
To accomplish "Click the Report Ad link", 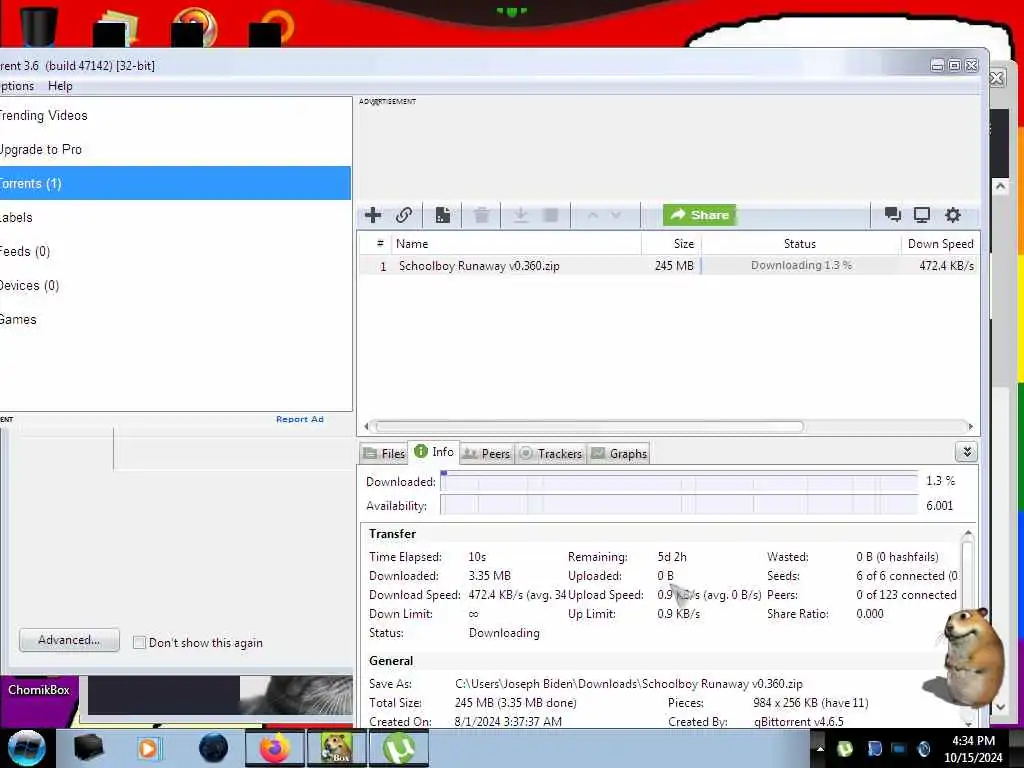I will (x=300, y=419).
